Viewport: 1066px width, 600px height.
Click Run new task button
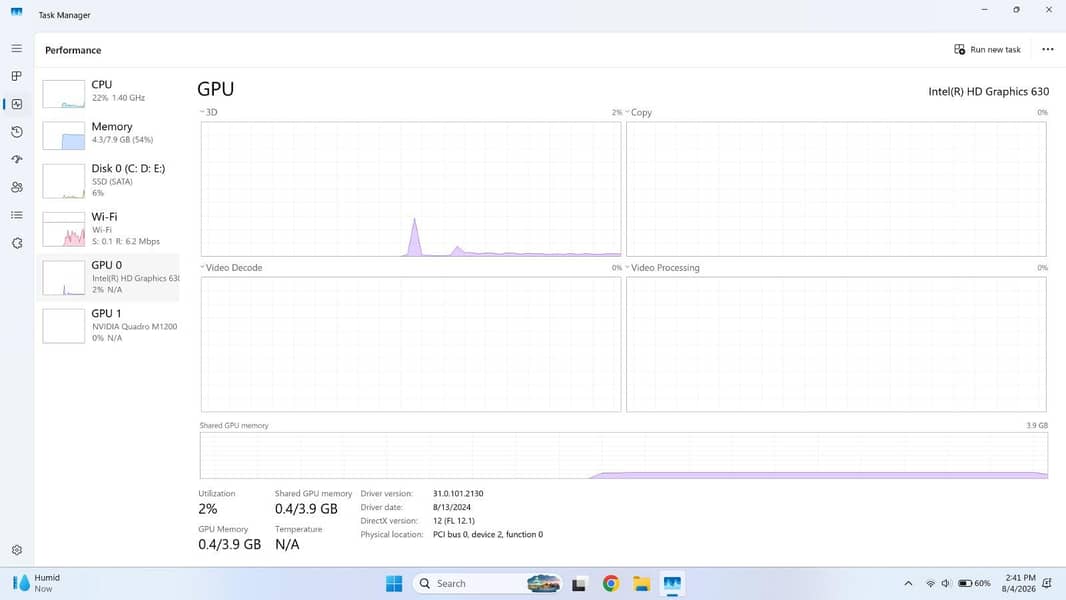[x=987, y=50]
